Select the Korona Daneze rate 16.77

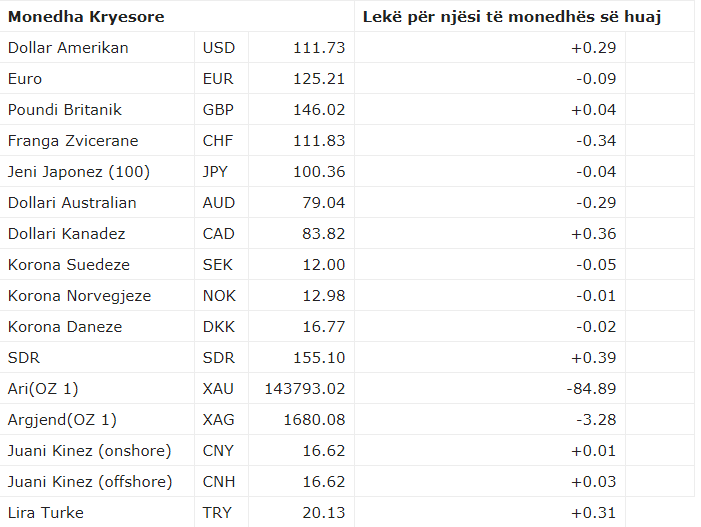323,327
